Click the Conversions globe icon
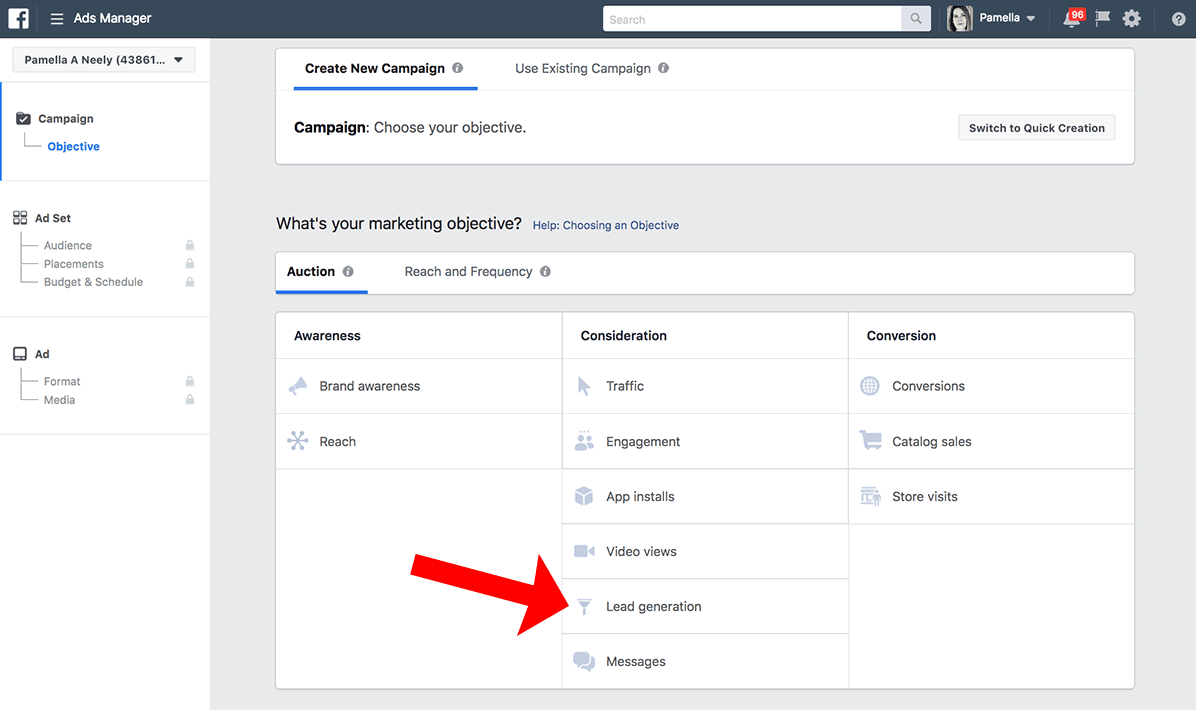 [870, 386]
